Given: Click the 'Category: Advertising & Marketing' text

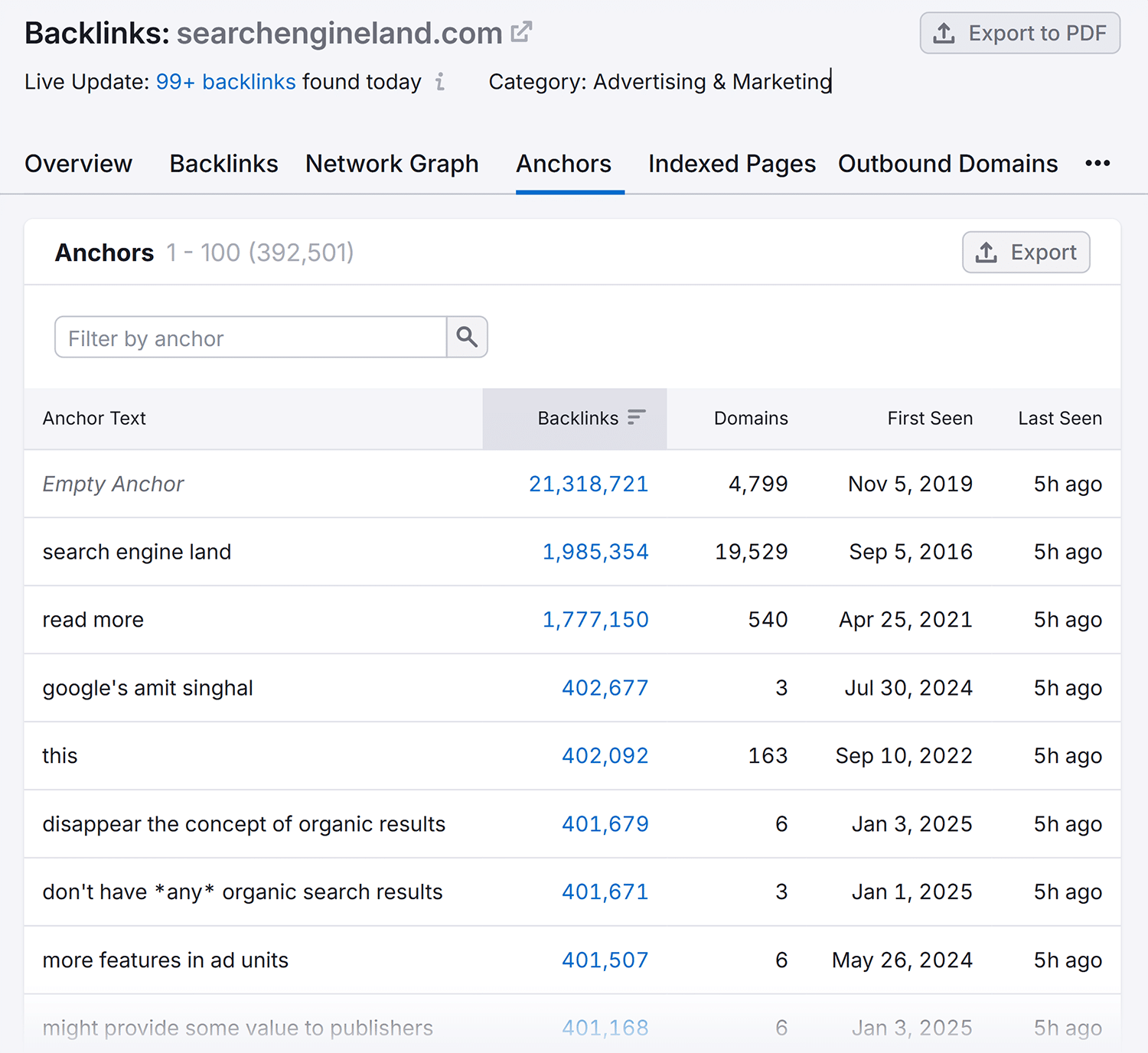Looking at the screenshot, I should click(660, 82).
